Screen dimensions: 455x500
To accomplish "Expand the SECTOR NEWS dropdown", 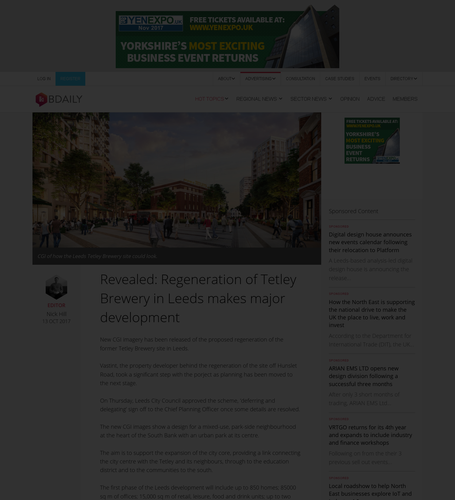I will (311, 99).
